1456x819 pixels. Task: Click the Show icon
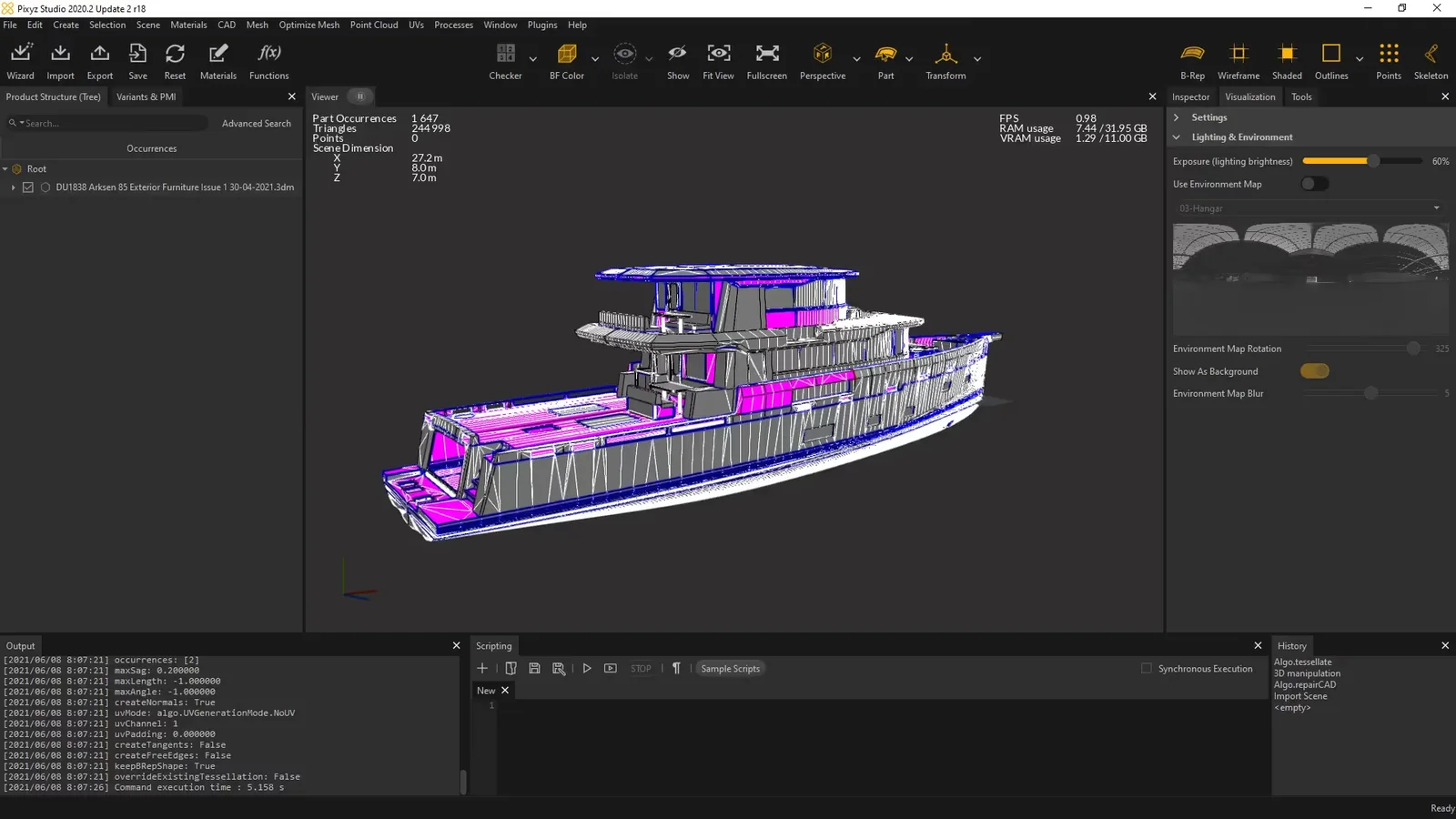tap(678, 54)
